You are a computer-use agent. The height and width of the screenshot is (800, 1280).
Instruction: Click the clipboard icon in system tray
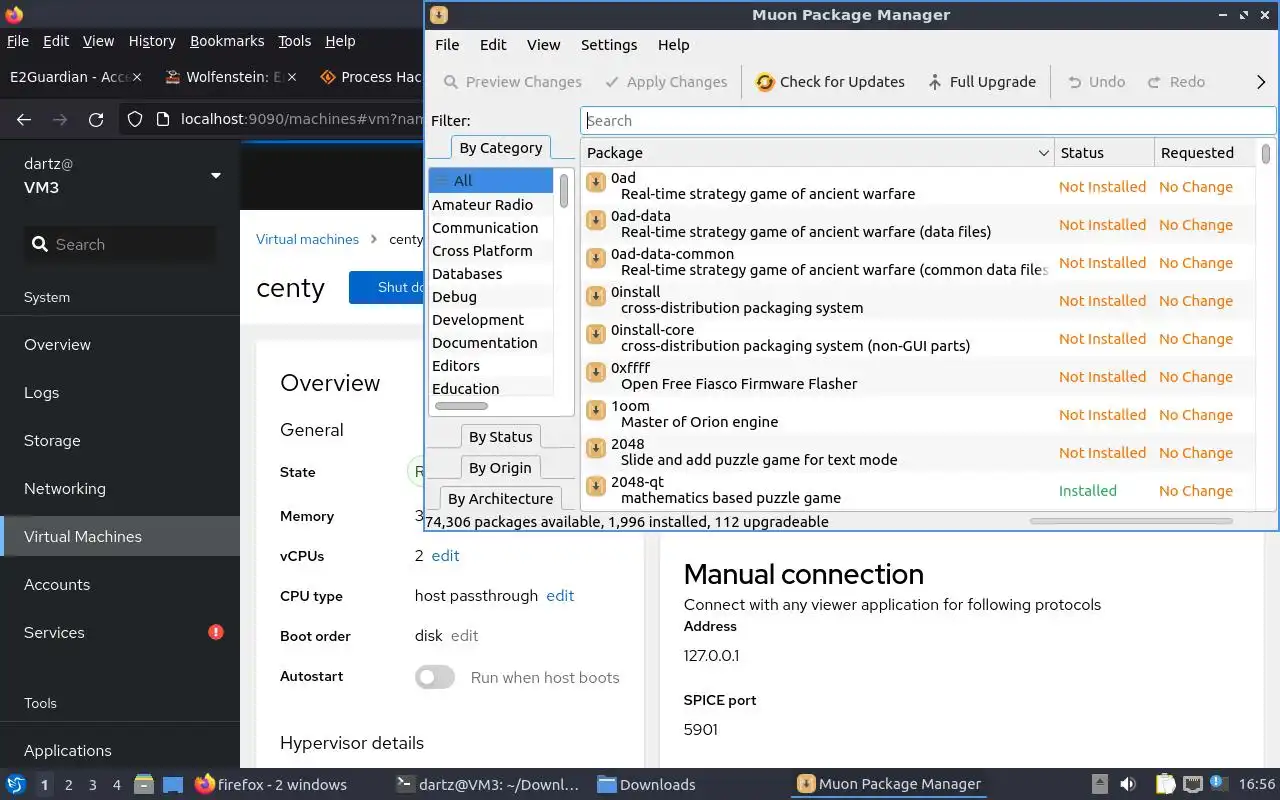coord(1165,785)
